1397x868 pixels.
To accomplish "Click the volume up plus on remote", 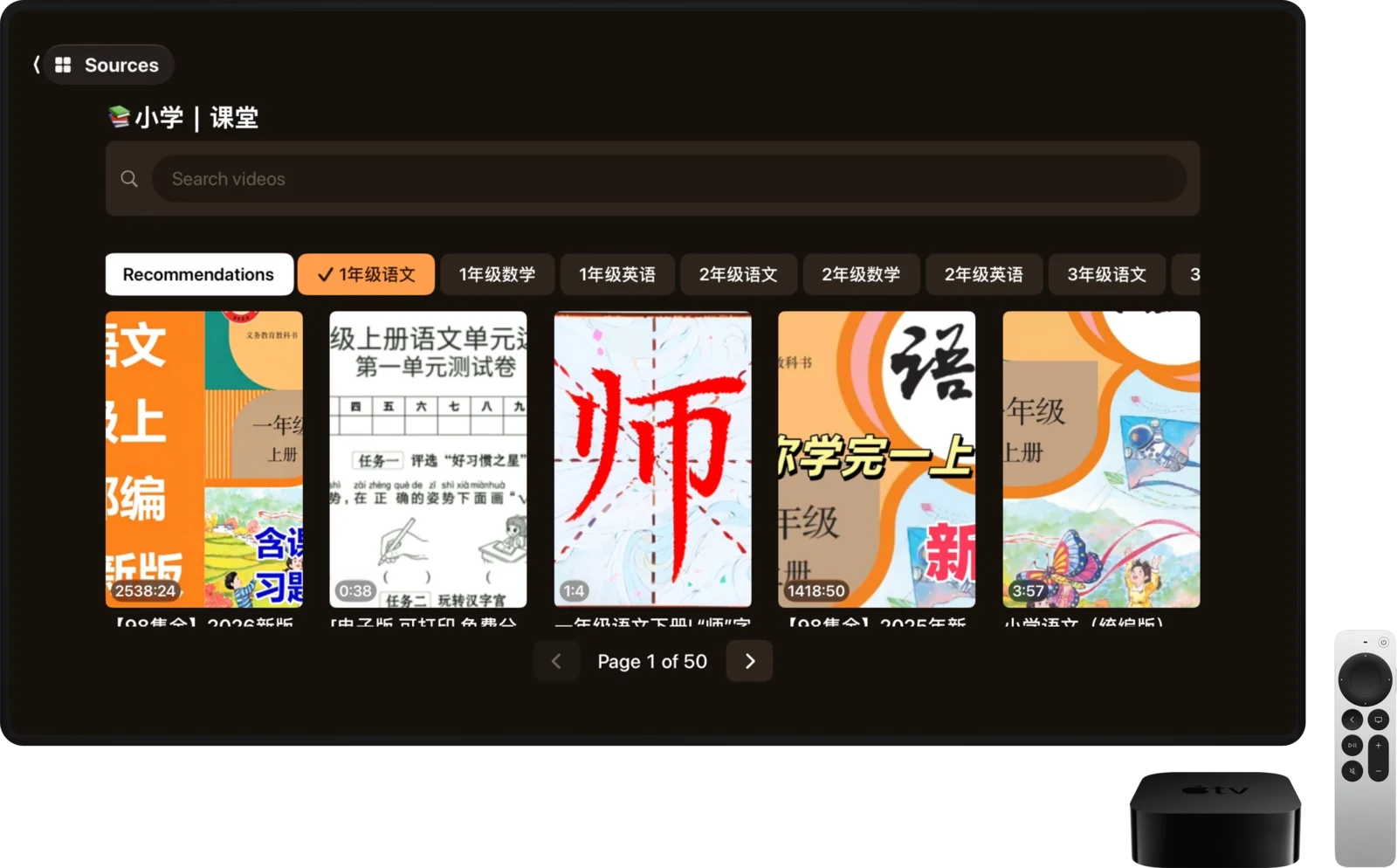I will (1378, 746).
